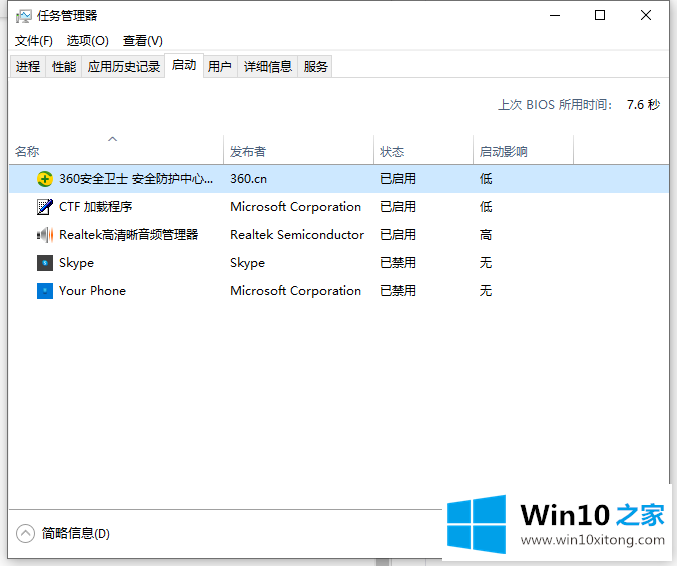The height and width of the screenshot is (566, 677).
Task: Click the Realtek speaker icon
Action: [x=45, y=235]
